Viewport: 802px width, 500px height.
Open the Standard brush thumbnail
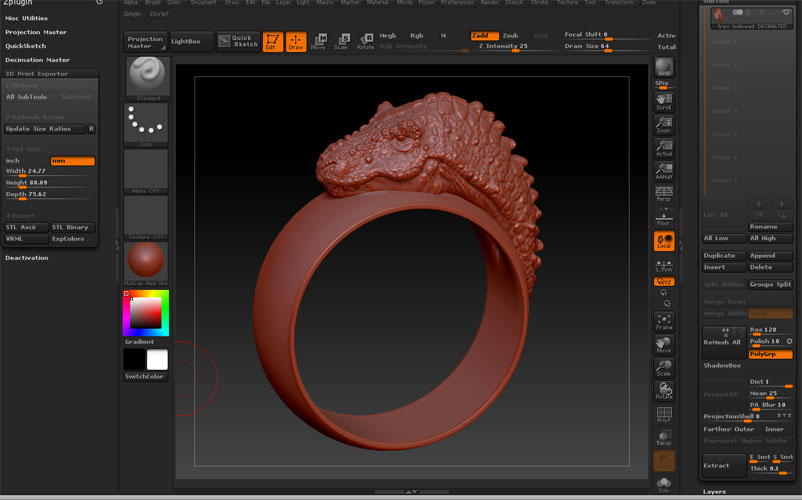click(147, 78)
